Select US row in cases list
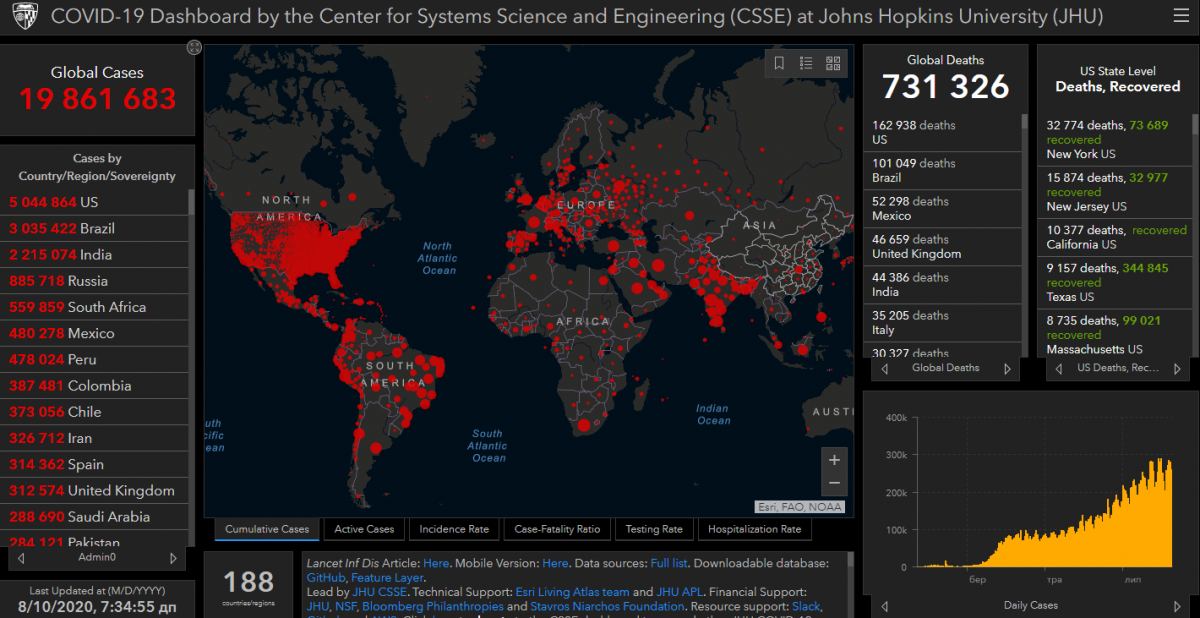The height and width of the screenshot is (618, 1200). pyautogui.click(x=94, y=202)
